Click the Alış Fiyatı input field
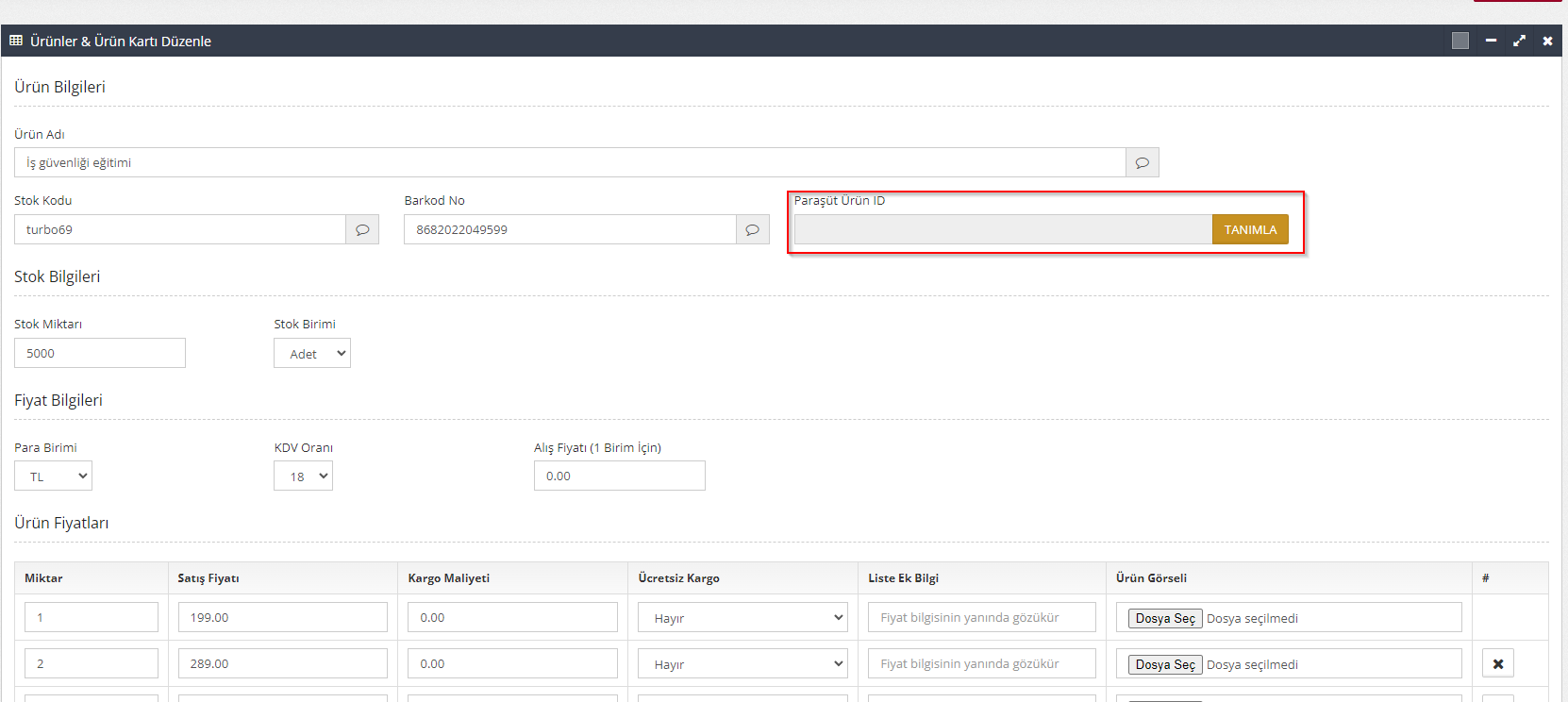This screenshot has height=702, width=1568. pos(619,476)
